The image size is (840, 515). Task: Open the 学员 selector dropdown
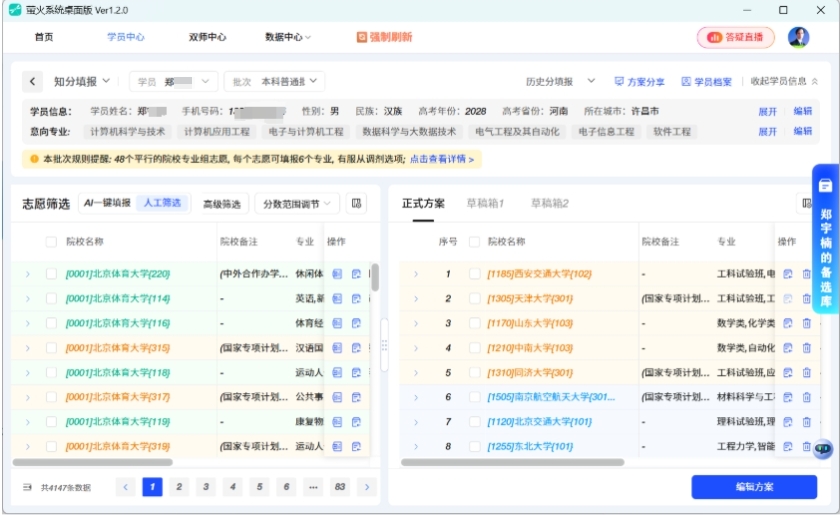(173, 81)
